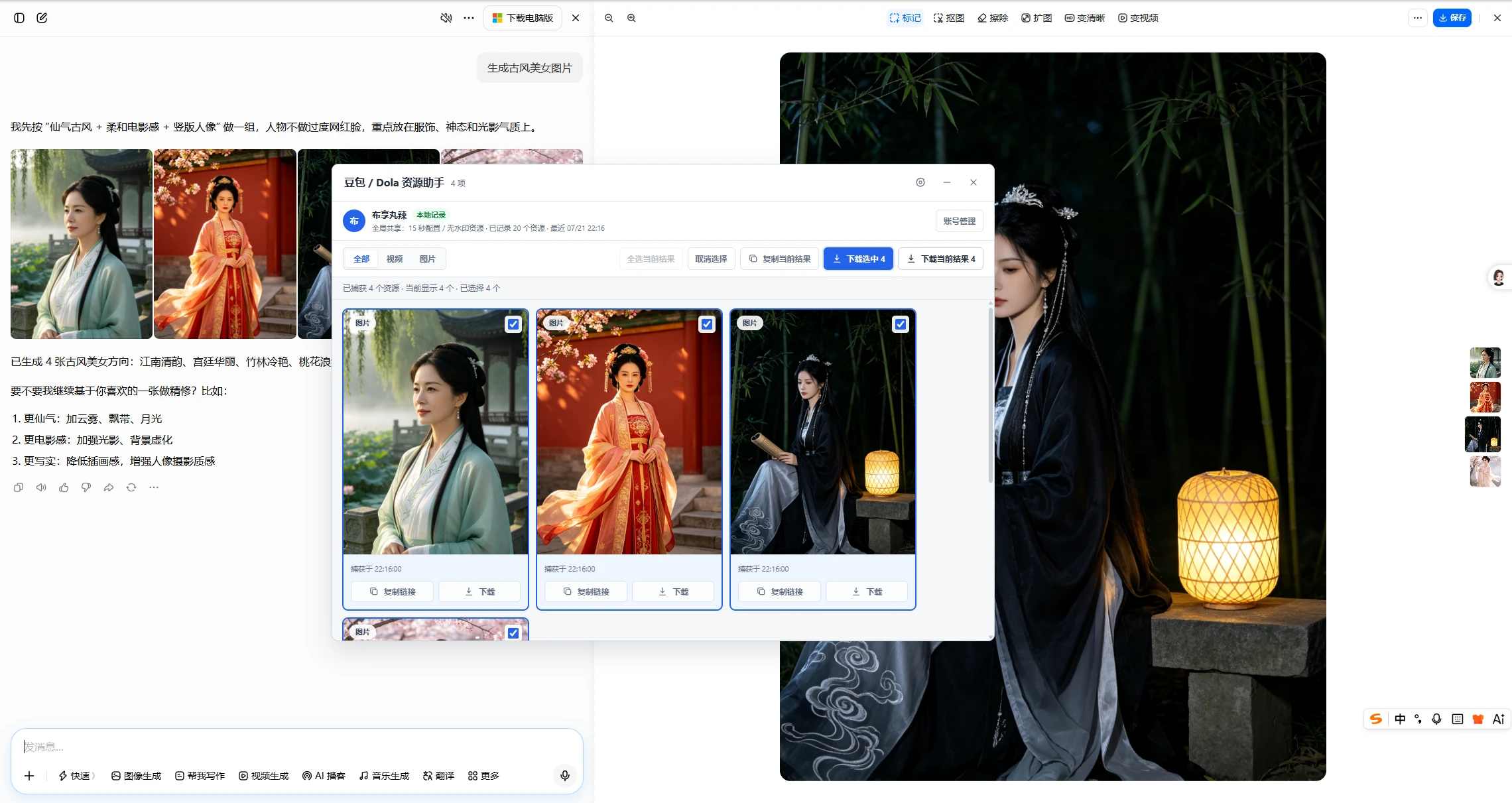Open the 快速 mode selector
The width and height of the screenshot is (1512, 803).
[x=76, y=776]
